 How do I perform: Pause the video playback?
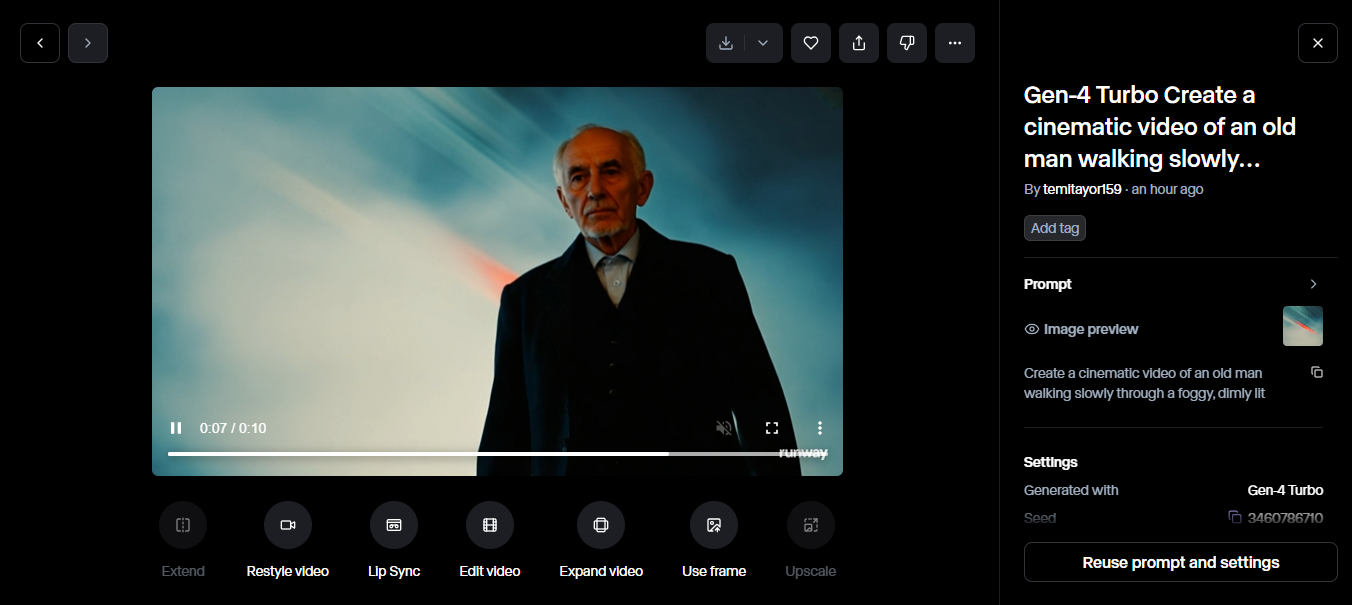pos(176,428)
